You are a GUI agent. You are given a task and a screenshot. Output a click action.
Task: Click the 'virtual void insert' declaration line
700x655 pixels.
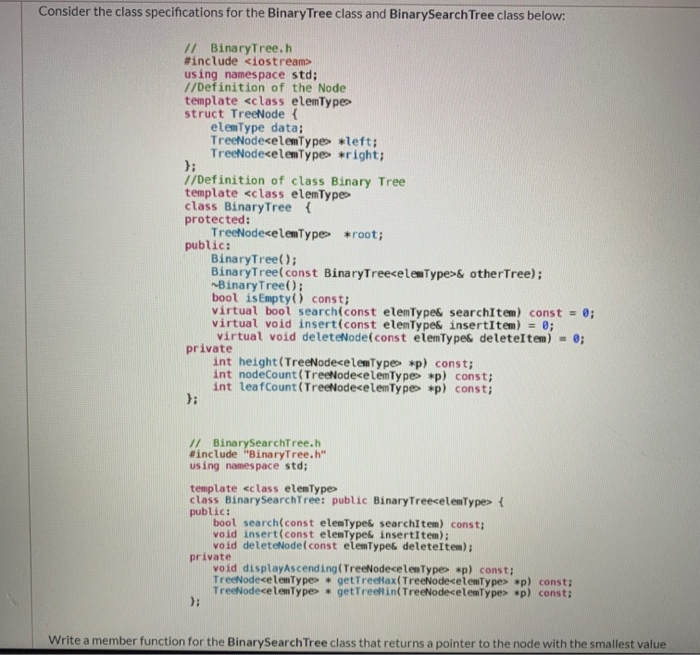tap(383, 325)
